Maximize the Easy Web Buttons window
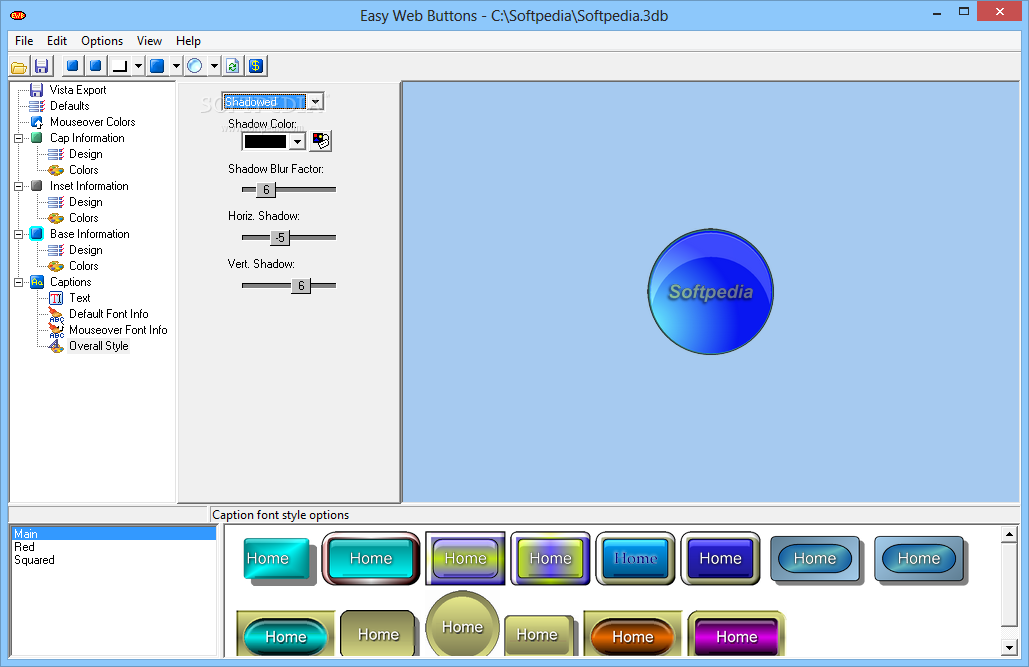This screenshot has height=667, width=1029. 963,11
